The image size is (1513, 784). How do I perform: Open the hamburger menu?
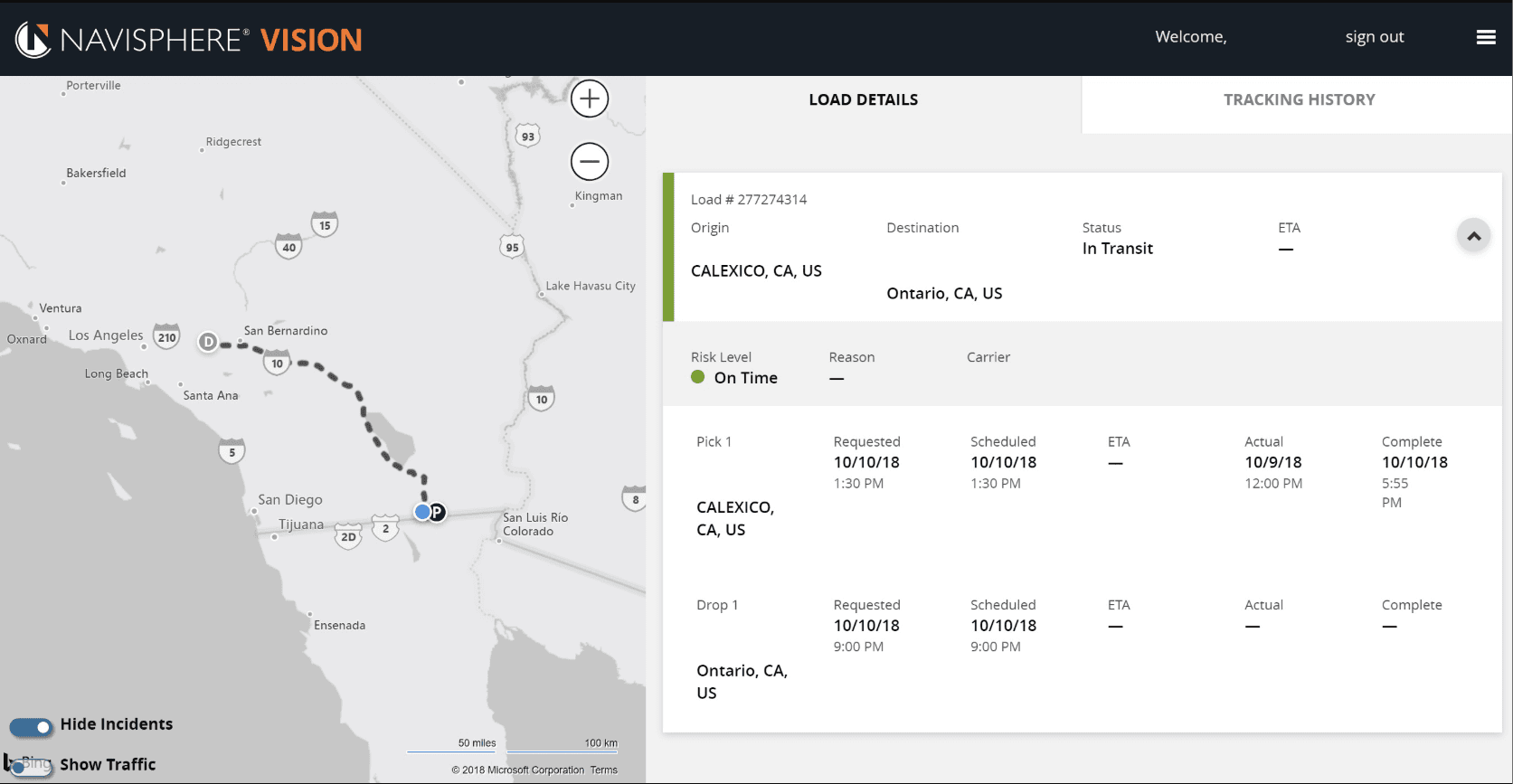[x=1486, y=37]
